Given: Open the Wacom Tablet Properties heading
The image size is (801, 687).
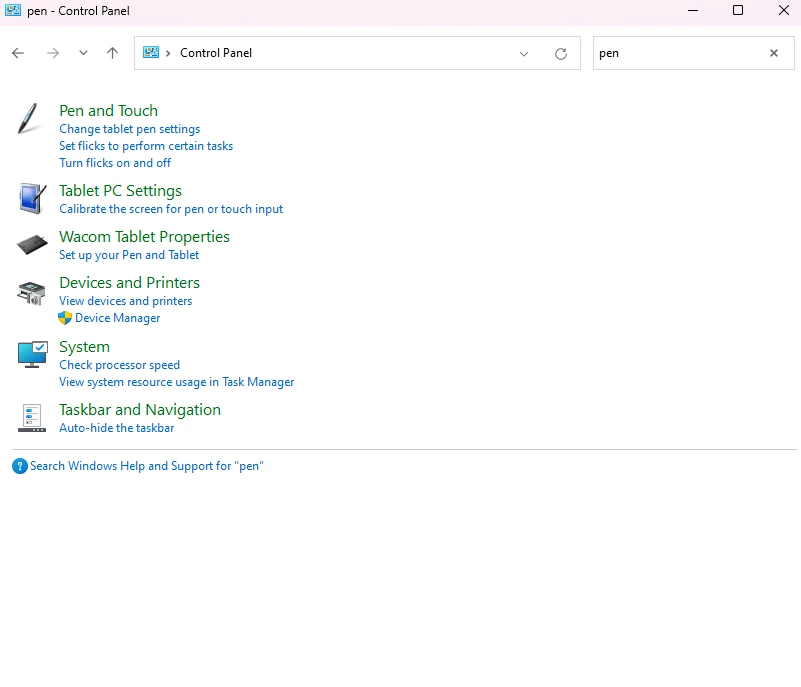Looking at the screenshot, I should (144, 236).
